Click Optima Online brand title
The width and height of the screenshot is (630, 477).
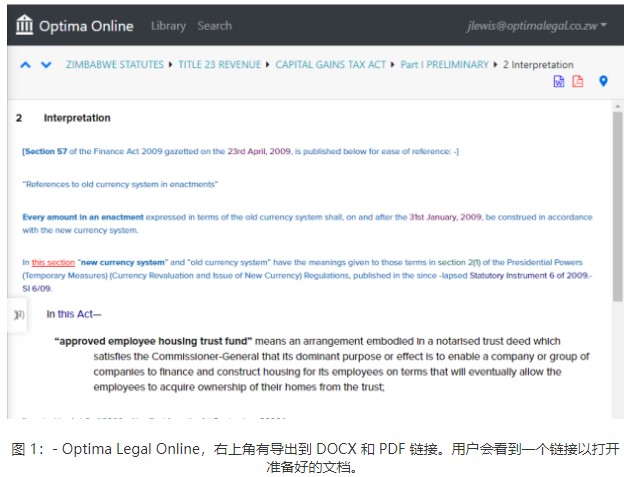[86, 26]
